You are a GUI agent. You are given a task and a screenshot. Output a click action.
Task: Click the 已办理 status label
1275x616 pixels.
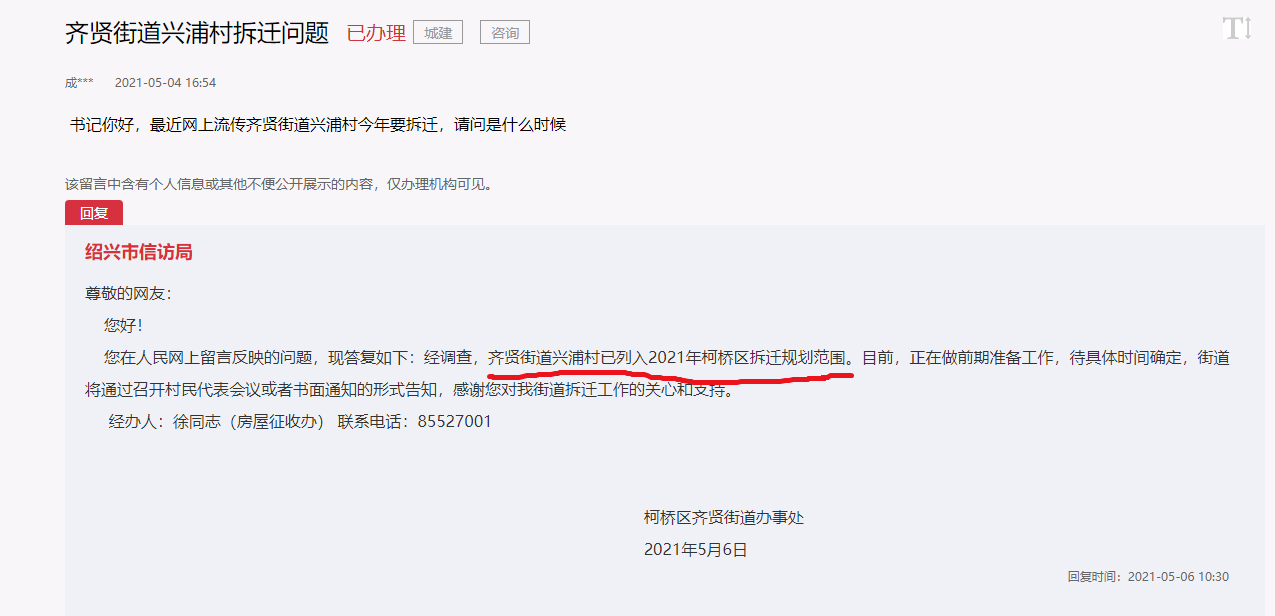376,33
